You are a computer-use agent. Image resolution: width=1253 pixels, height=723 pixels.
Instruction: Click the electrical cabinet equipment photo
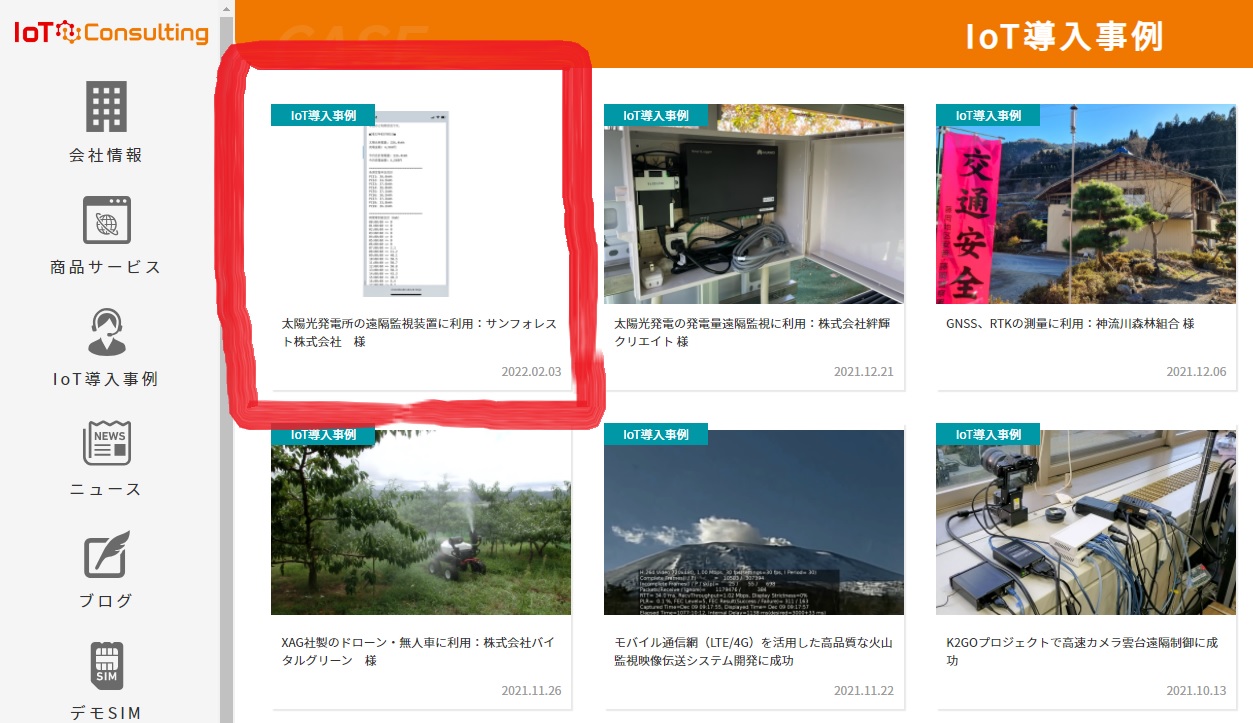pos(753,204)
